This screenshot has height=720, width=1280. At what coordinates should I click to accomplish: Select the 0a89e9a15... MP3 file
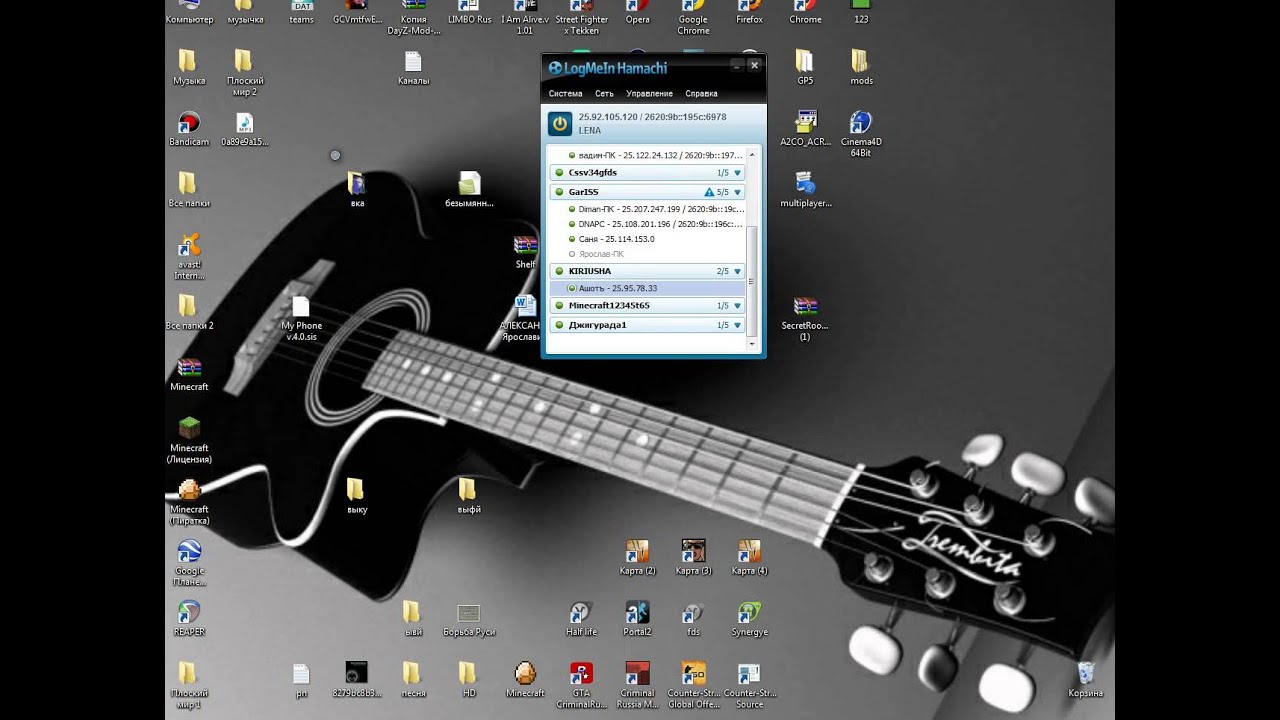[245, 129]
